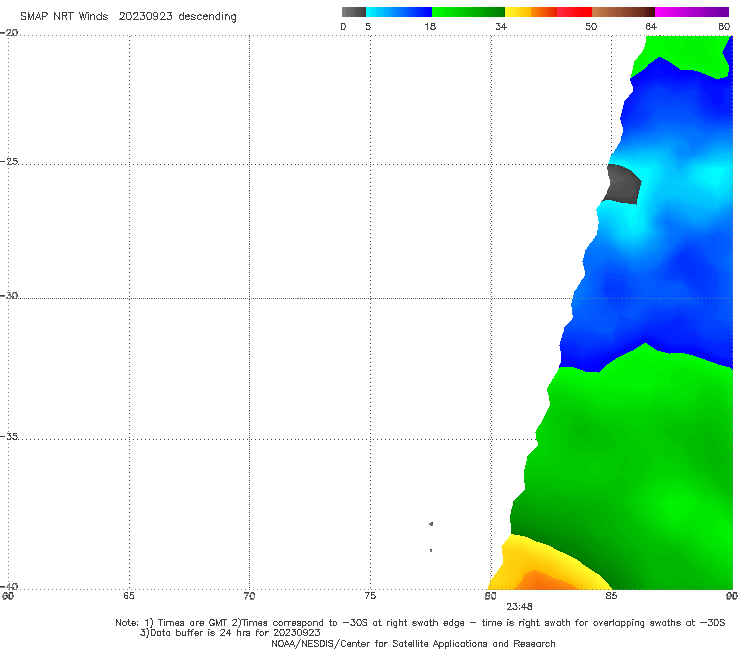This screenshot has height=650, width=740.
Task: Click the colorbar label '18'
Action: pyautogui.click(x=430, y=26)
